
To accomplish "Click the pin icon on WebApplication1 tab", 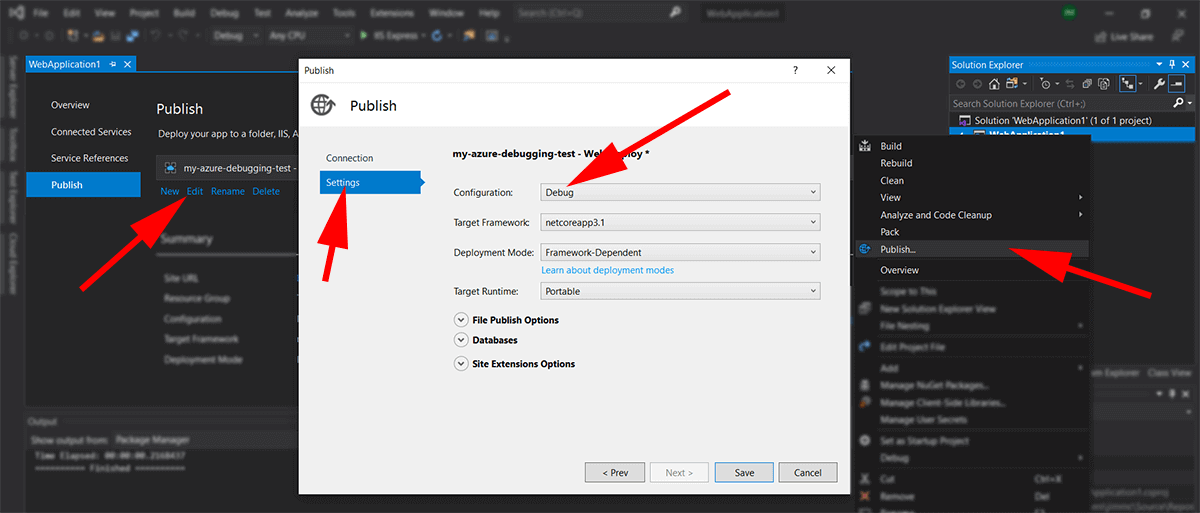I will 113,64.
